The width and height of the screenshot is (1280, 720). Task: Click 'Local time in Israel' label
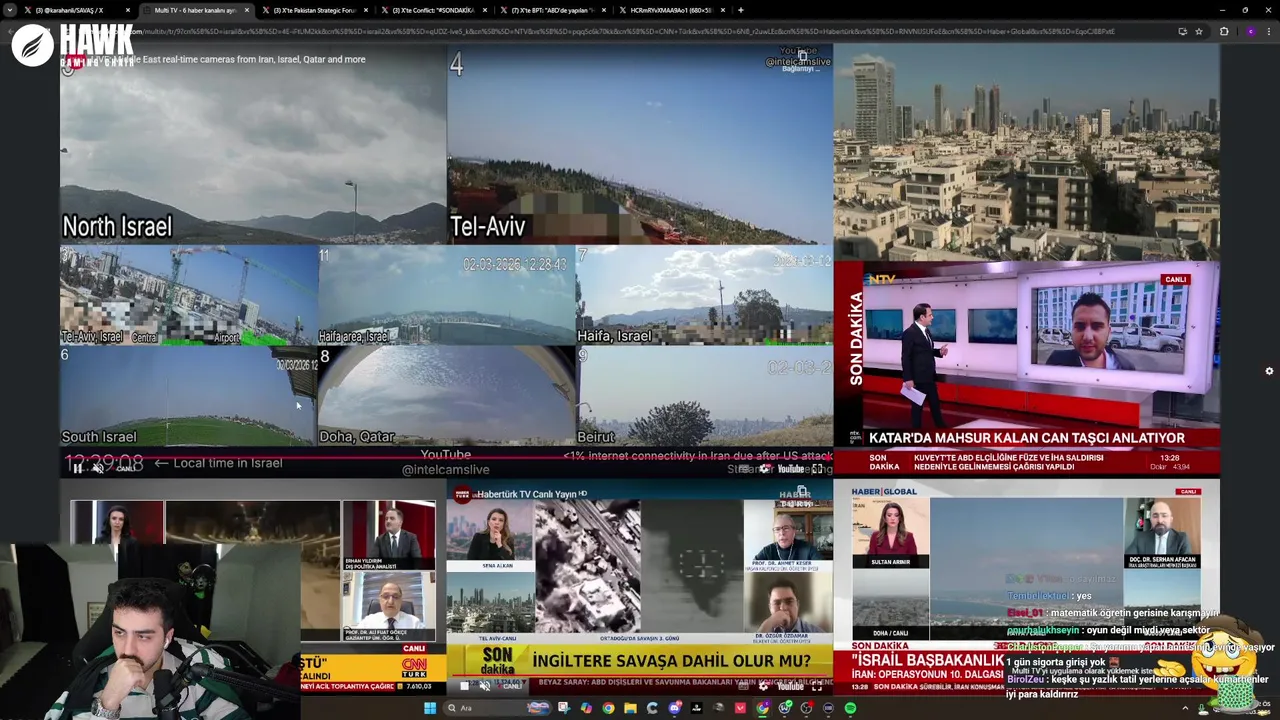pyautogui.click(x=228, y=463)
